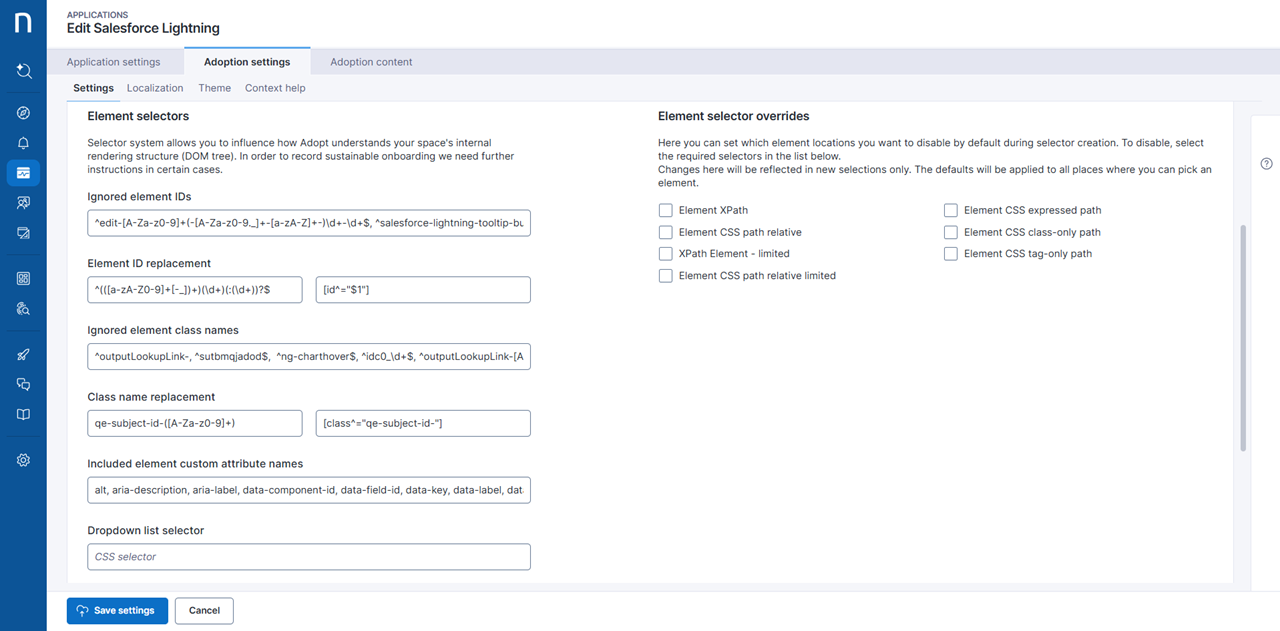Open the chat bubbles icon in sidebar

coord(23,384)
